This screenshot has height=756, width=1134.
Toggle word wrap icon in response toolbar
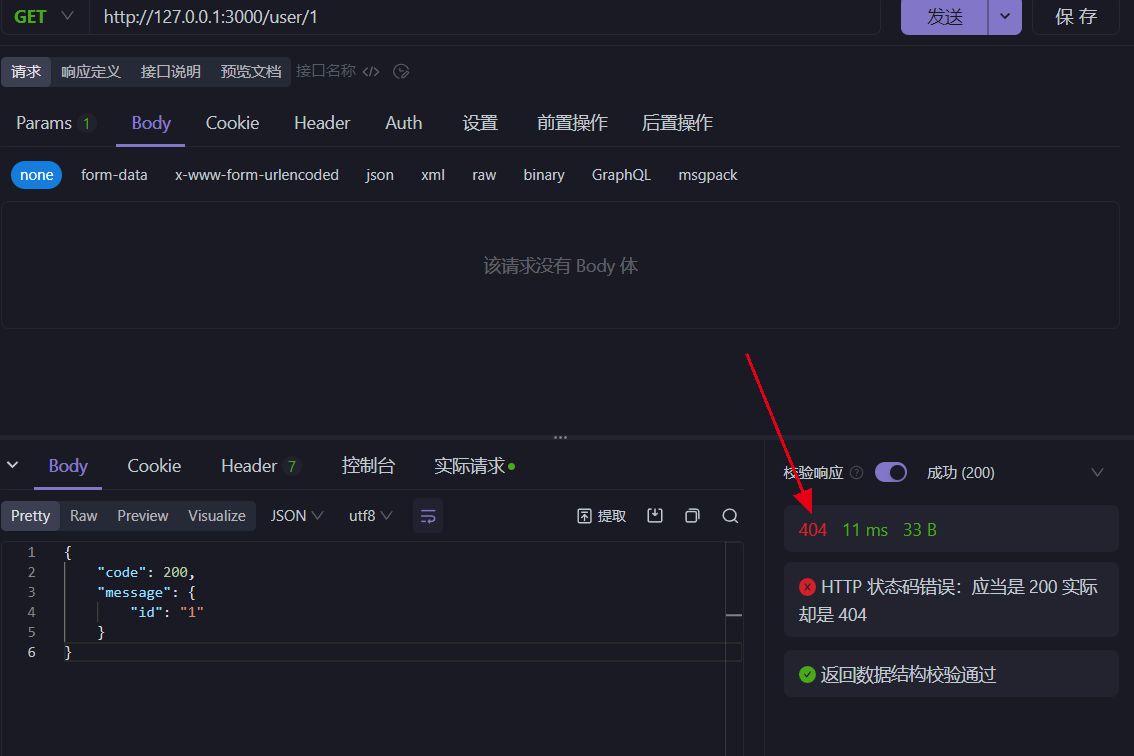pos(428,516)
